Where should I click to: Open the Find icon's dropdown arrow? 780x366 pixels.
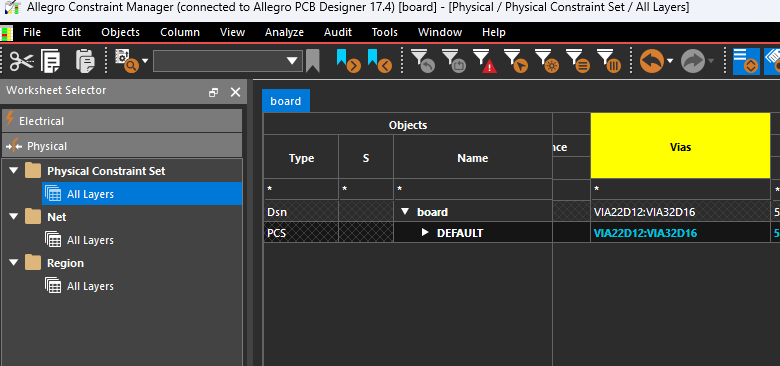pyautogui.click(x=145, y=61)
